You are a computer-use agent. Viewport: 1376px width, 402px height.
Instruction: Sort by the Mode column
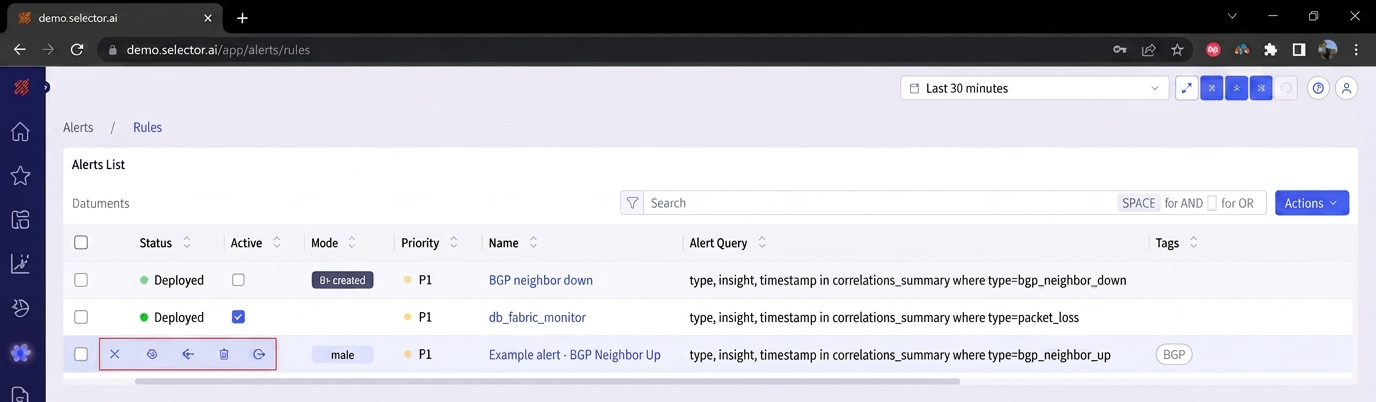[353, 243]
